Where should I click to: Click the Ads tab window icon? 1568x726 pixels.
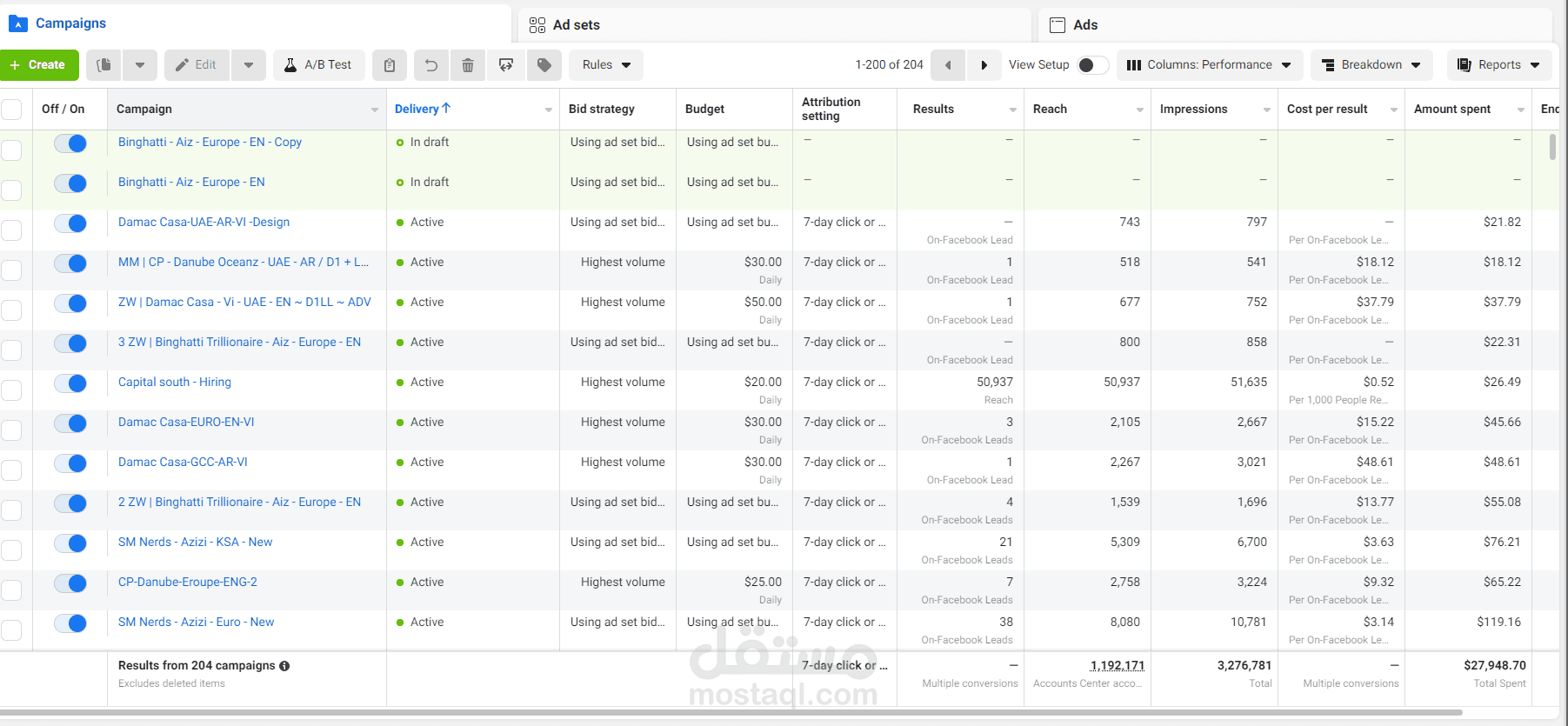1058,25
